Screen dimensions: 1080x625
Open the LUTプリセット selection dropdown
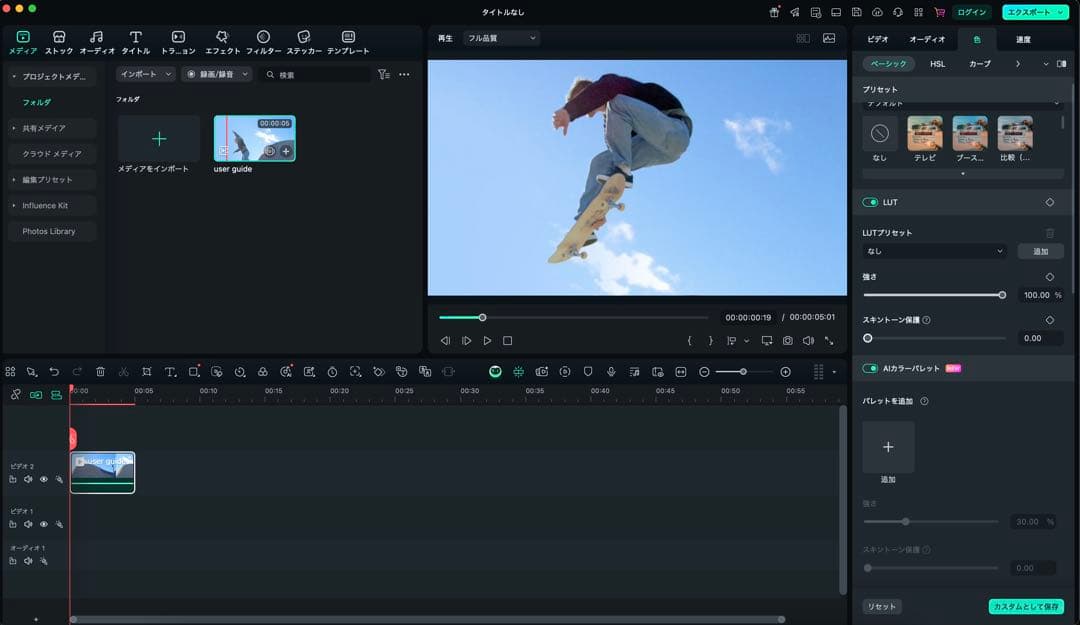pyautogui.click(x=935, y=250)
